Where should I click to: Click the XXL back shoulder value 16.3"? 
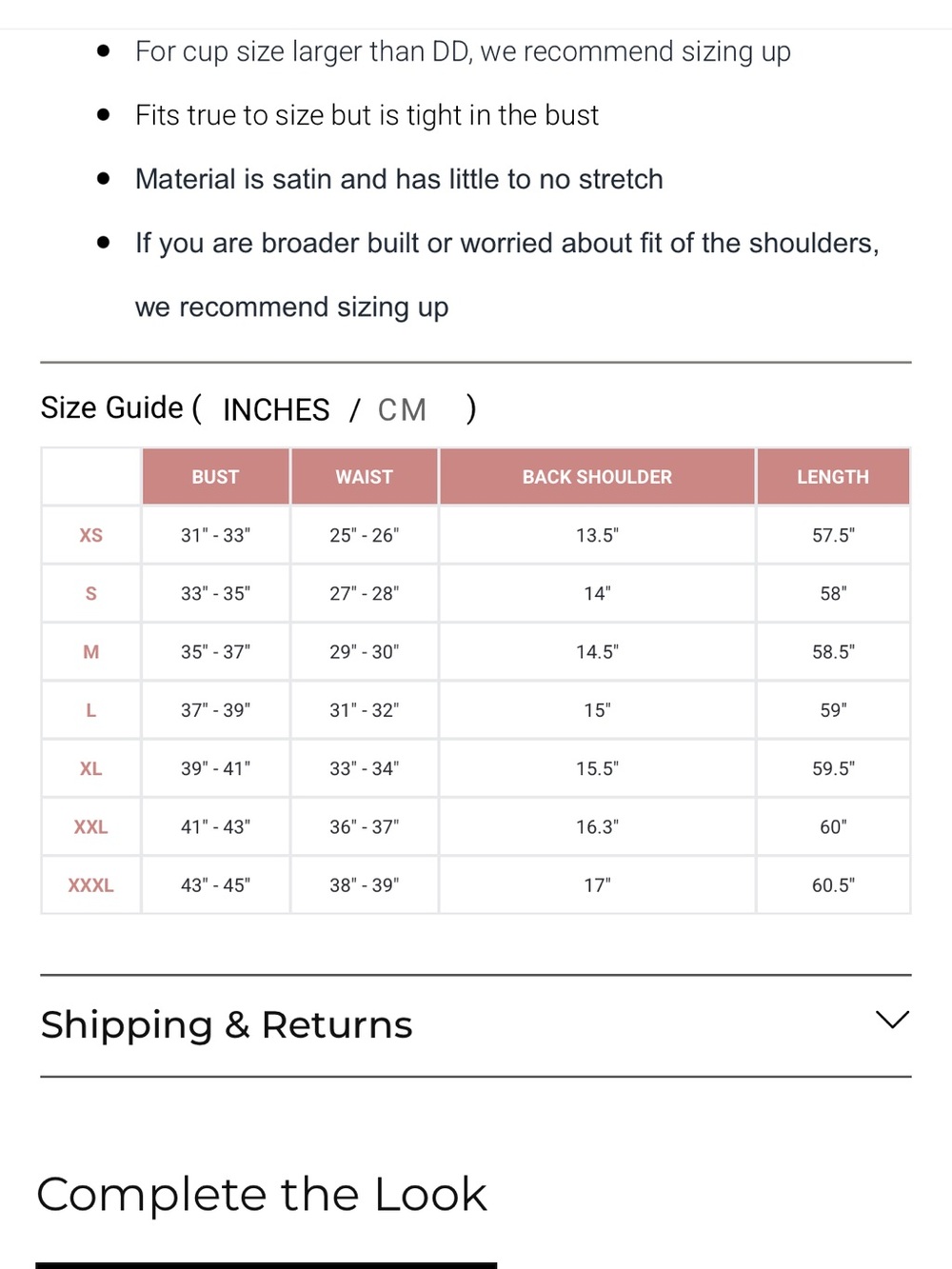(x=597, y=827)
